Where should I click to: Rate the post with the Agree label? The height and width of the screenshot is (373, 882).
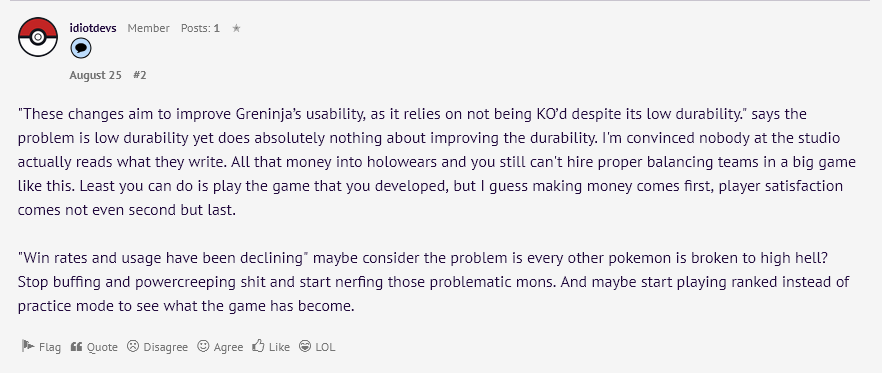click(x=228, y=347)
